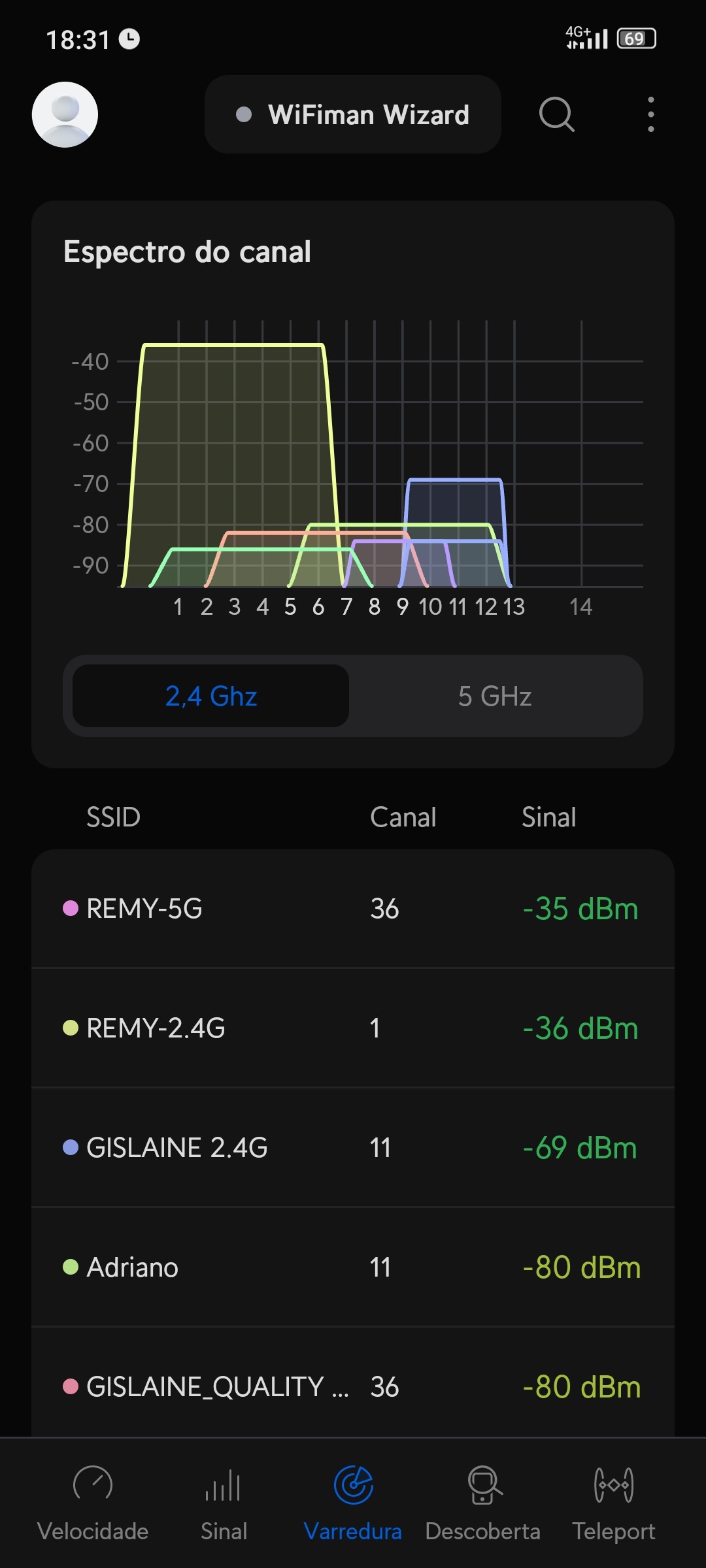Open the Teleport icon
Viewport: 706px width, 1568px height.
[x=613, y=1484]
